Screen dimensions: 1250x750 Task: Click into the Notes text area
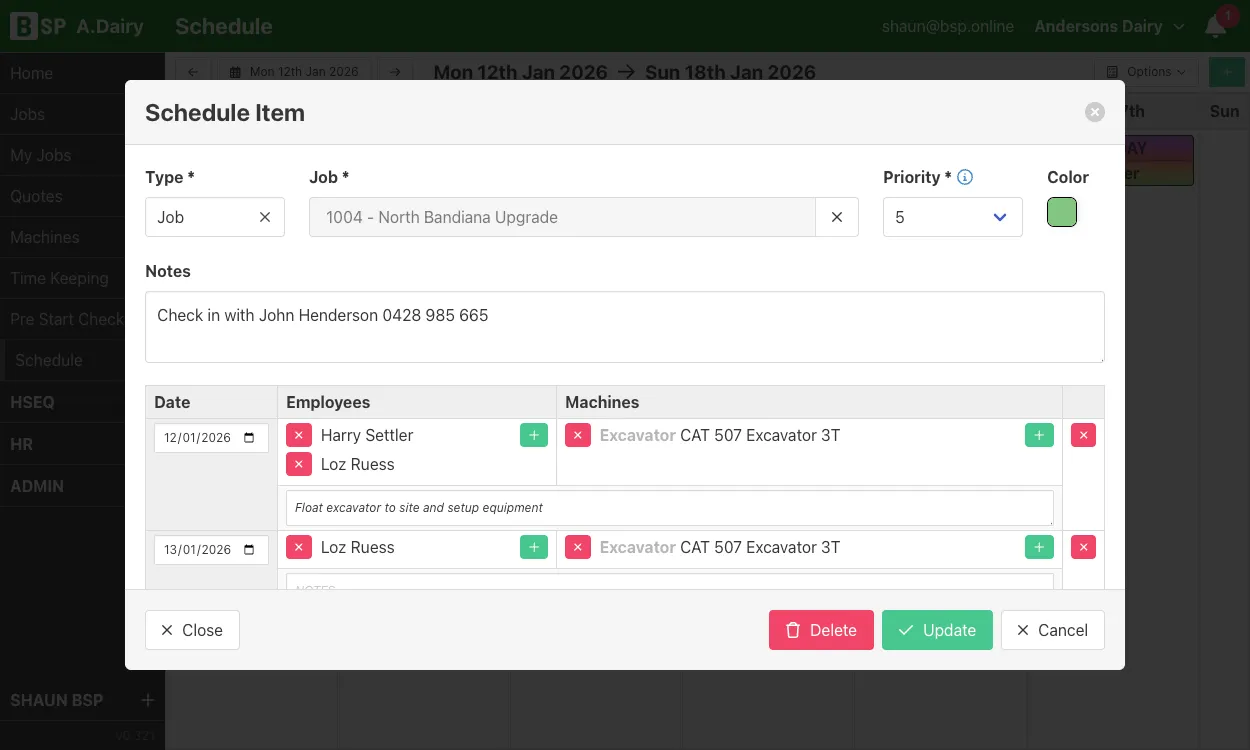[625, 327]
